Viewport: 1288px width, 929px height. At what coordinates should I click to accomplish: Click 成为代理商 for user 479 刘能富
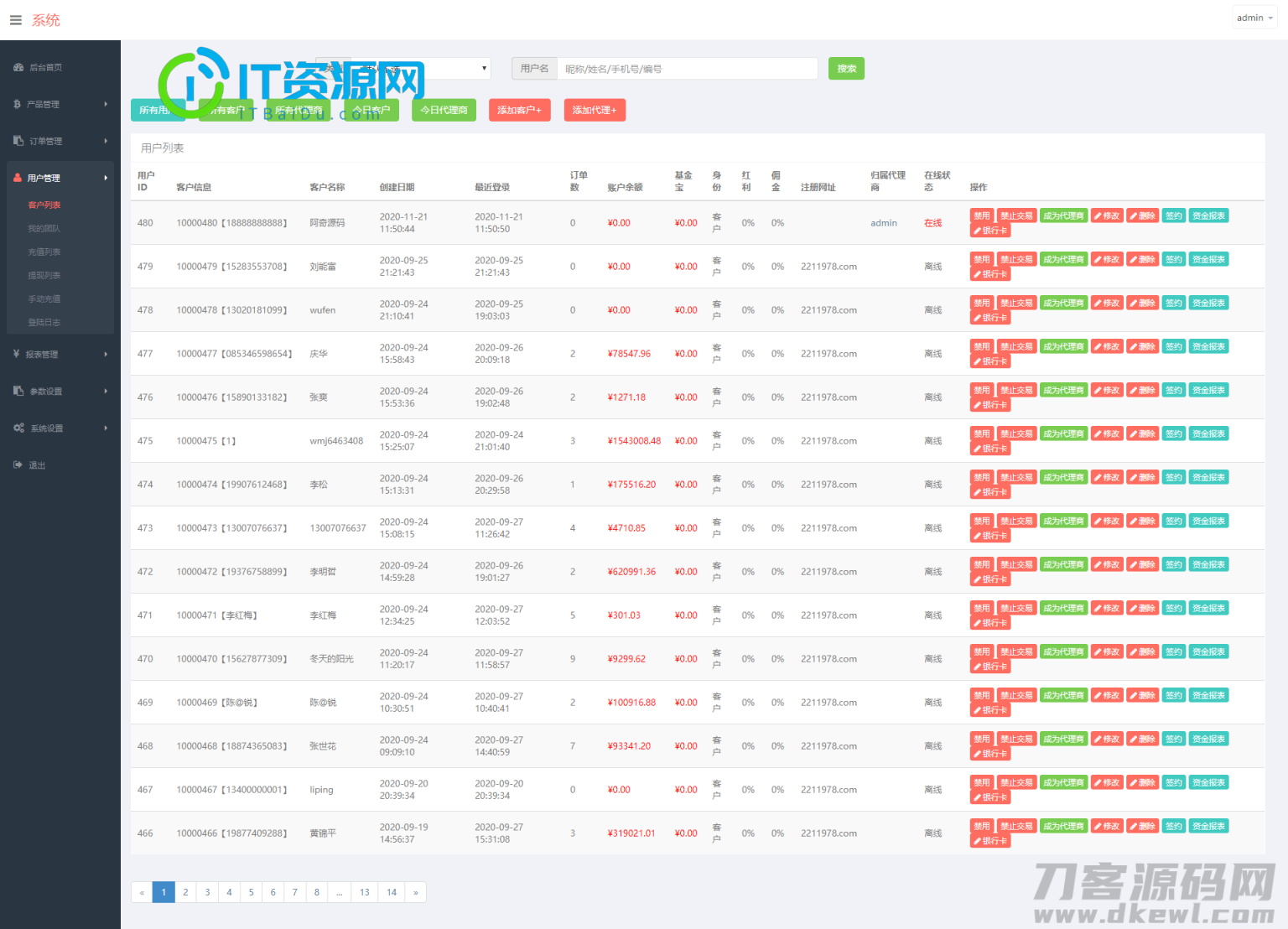[x=1064, y=259]
